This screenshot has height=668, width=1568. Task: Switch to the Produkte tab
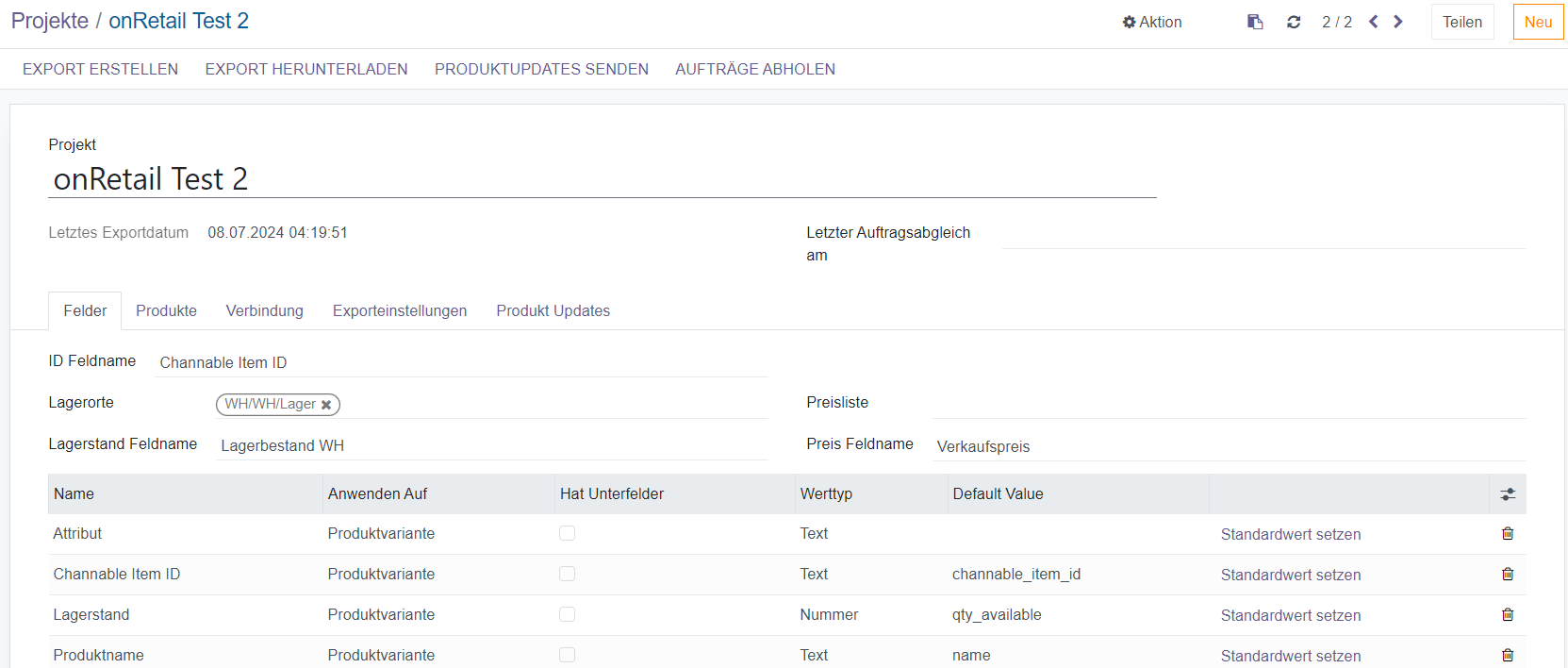166,310
